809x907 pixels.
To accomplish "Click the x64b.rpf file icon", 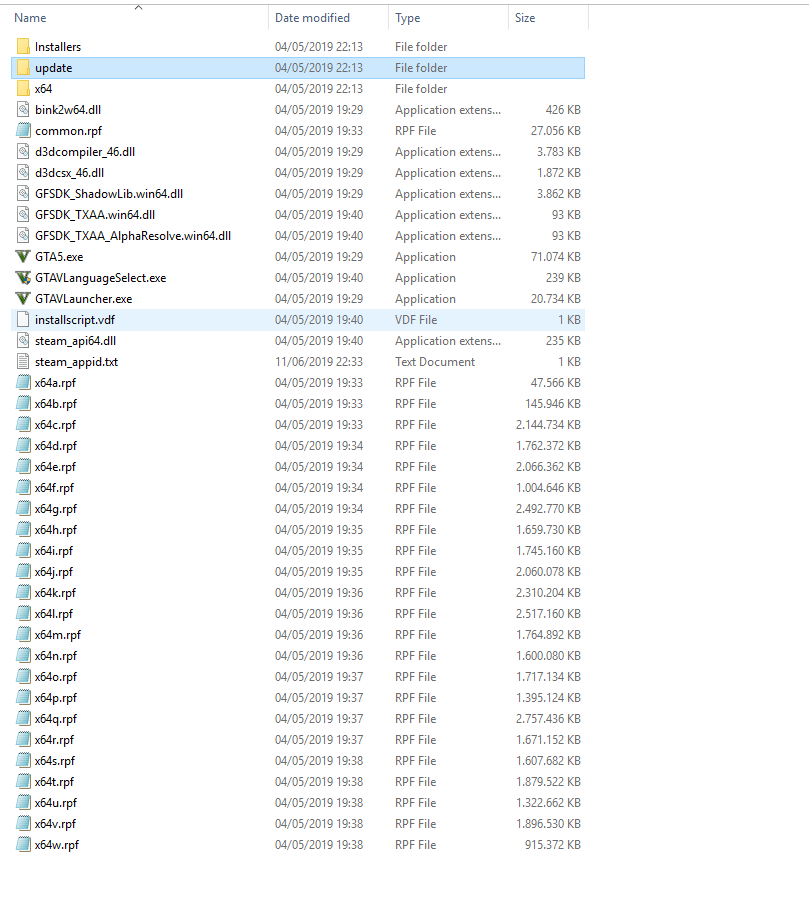I will pos(23,404).
